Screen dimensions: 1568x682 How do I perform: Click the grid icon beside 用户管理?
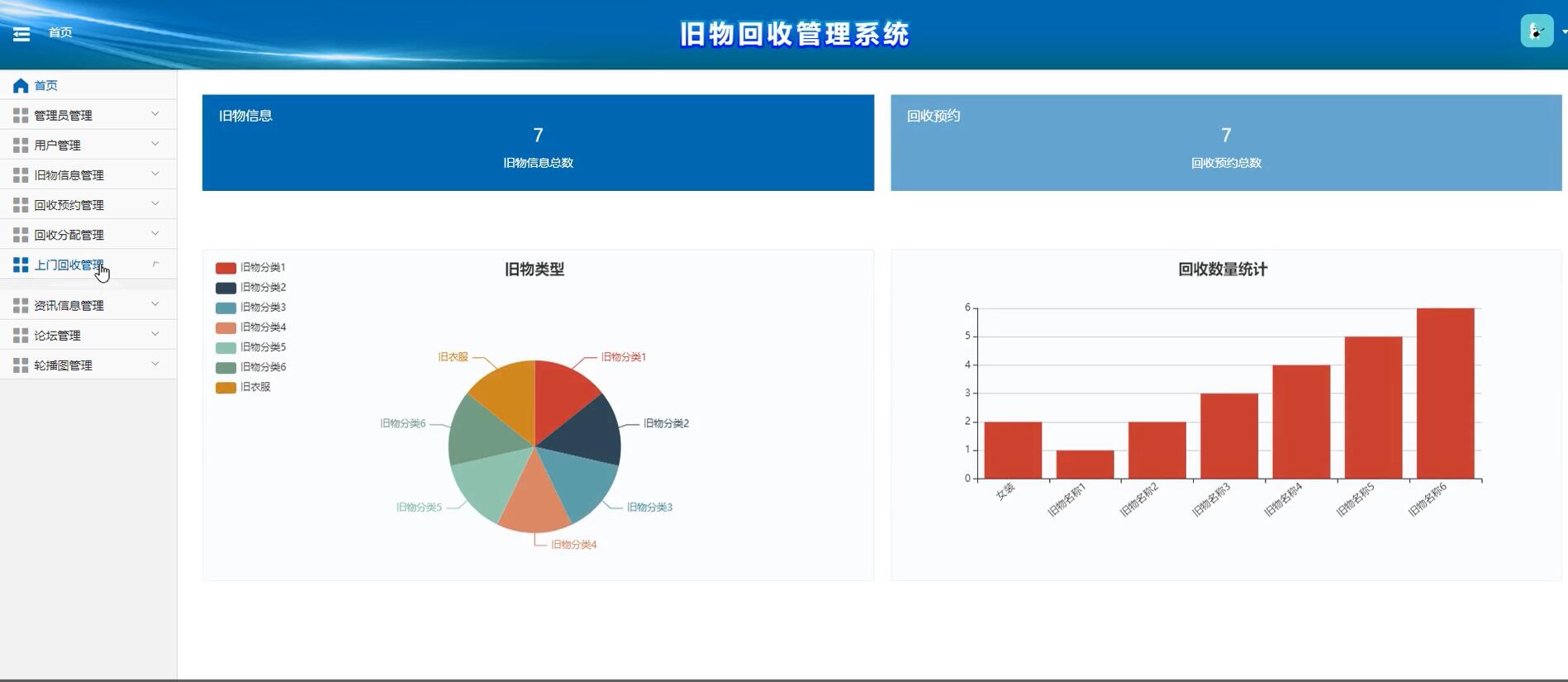[x=21, y=145]
